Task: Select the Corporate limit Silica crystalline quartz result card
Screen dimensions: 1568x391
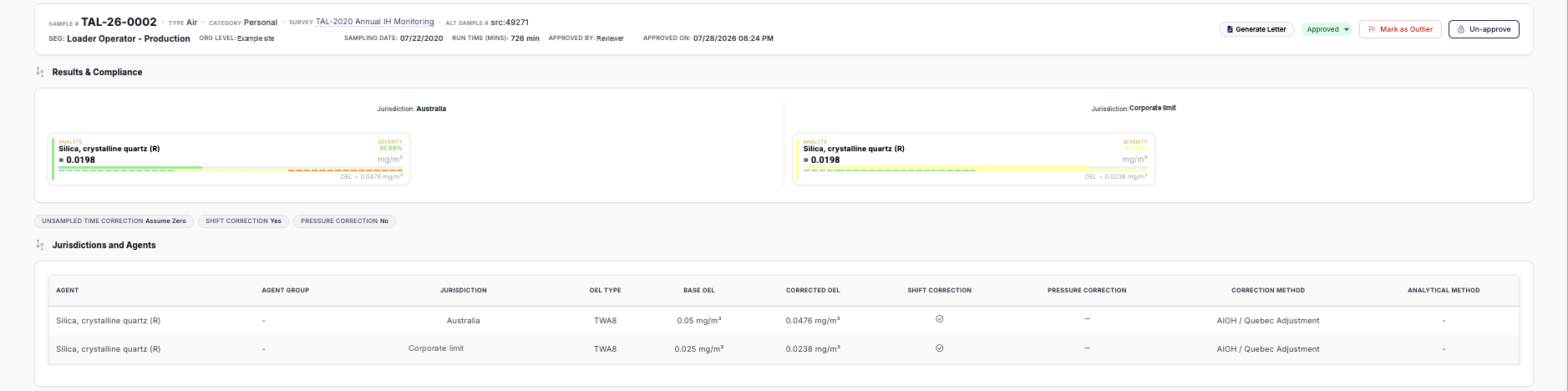Action: pyautogui.click(x=974, y=159)
